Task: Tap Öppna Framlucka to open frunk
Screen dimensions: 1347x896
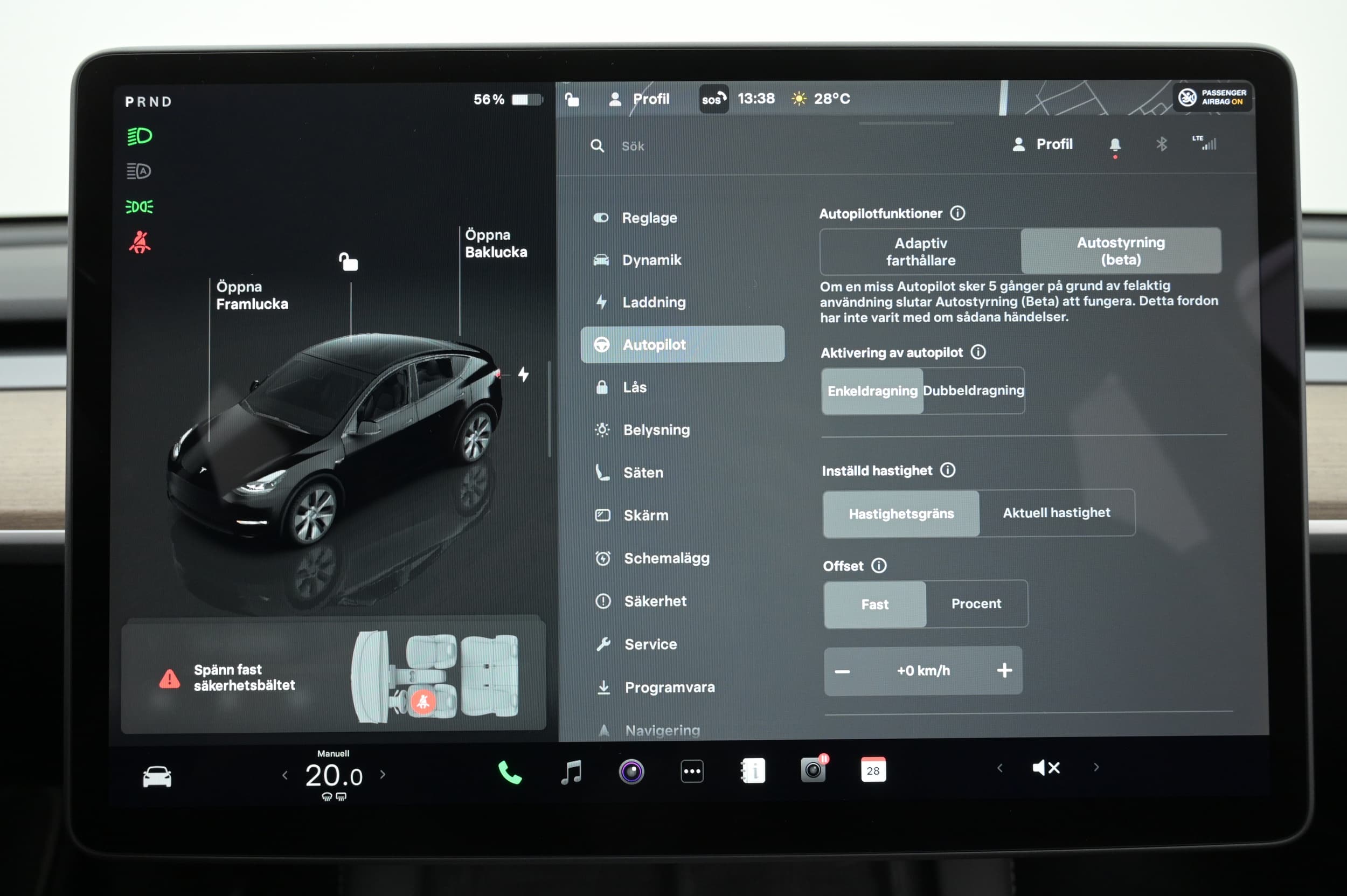Action: click(x=252, y=295)
